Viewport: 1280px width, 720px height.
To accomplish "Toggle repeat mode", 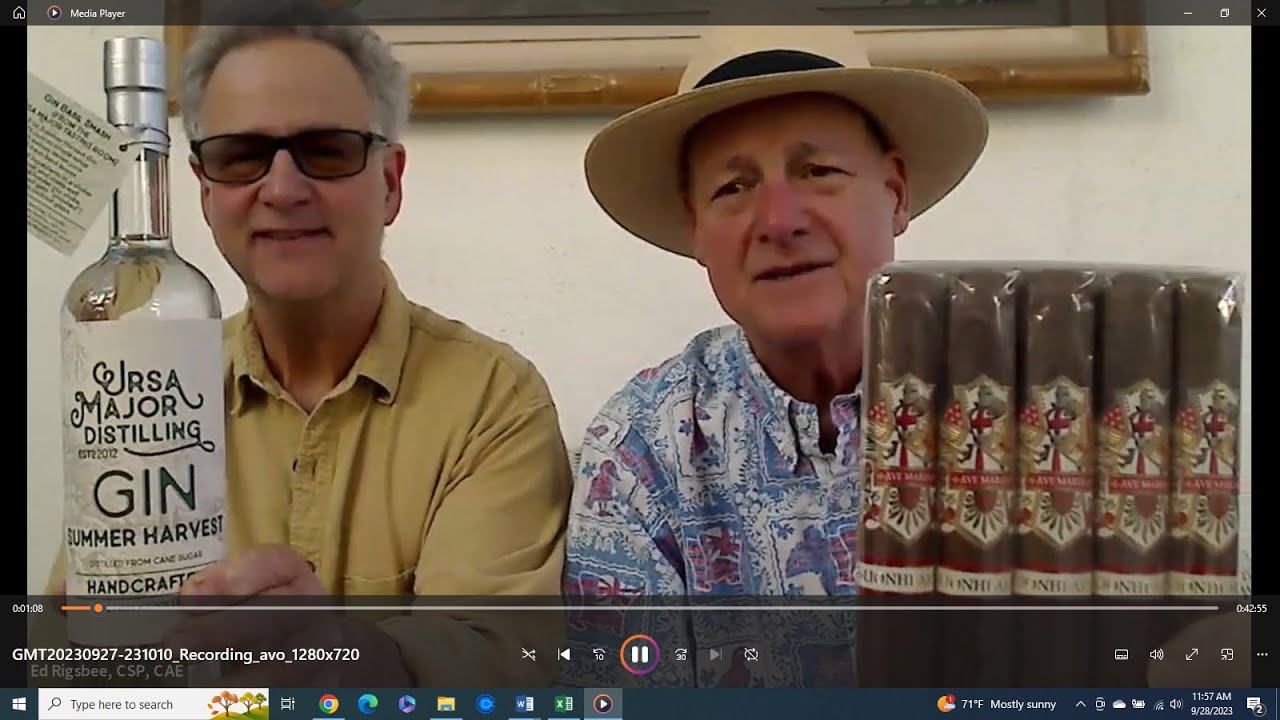I will coord(751,655).
